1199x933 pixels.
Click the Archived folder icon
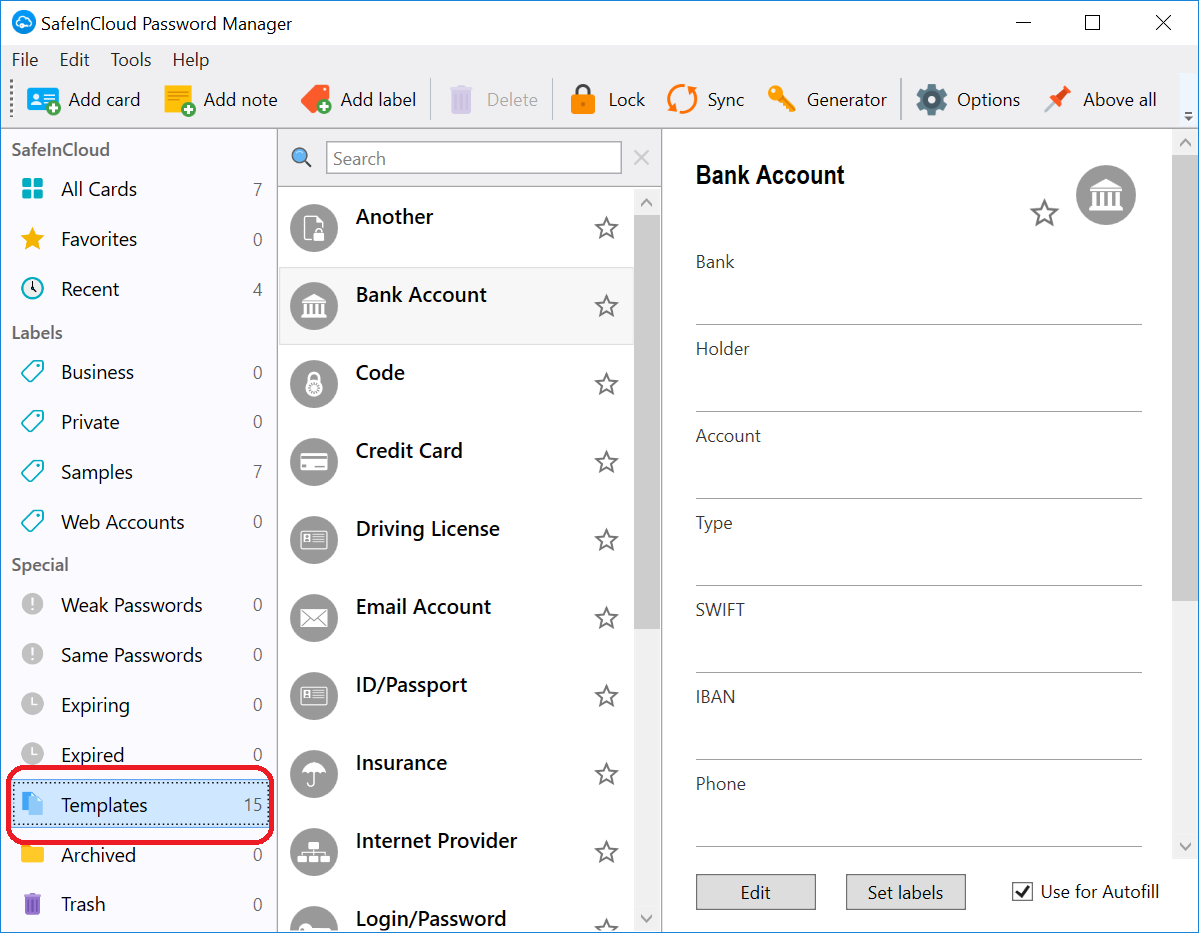point(33,854)
